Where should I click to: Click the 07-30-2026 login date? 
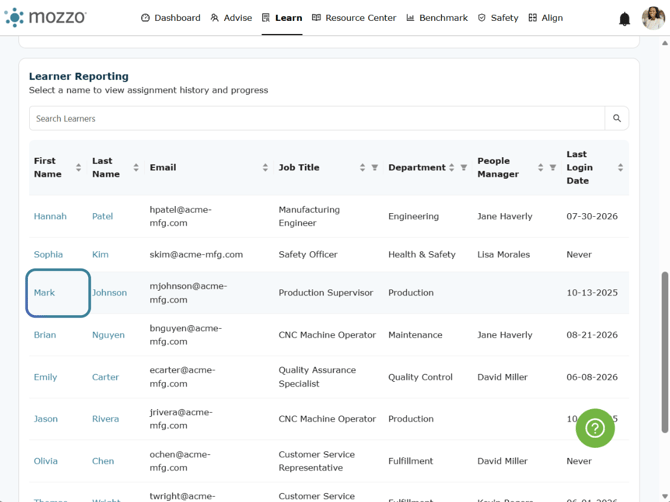592,216
